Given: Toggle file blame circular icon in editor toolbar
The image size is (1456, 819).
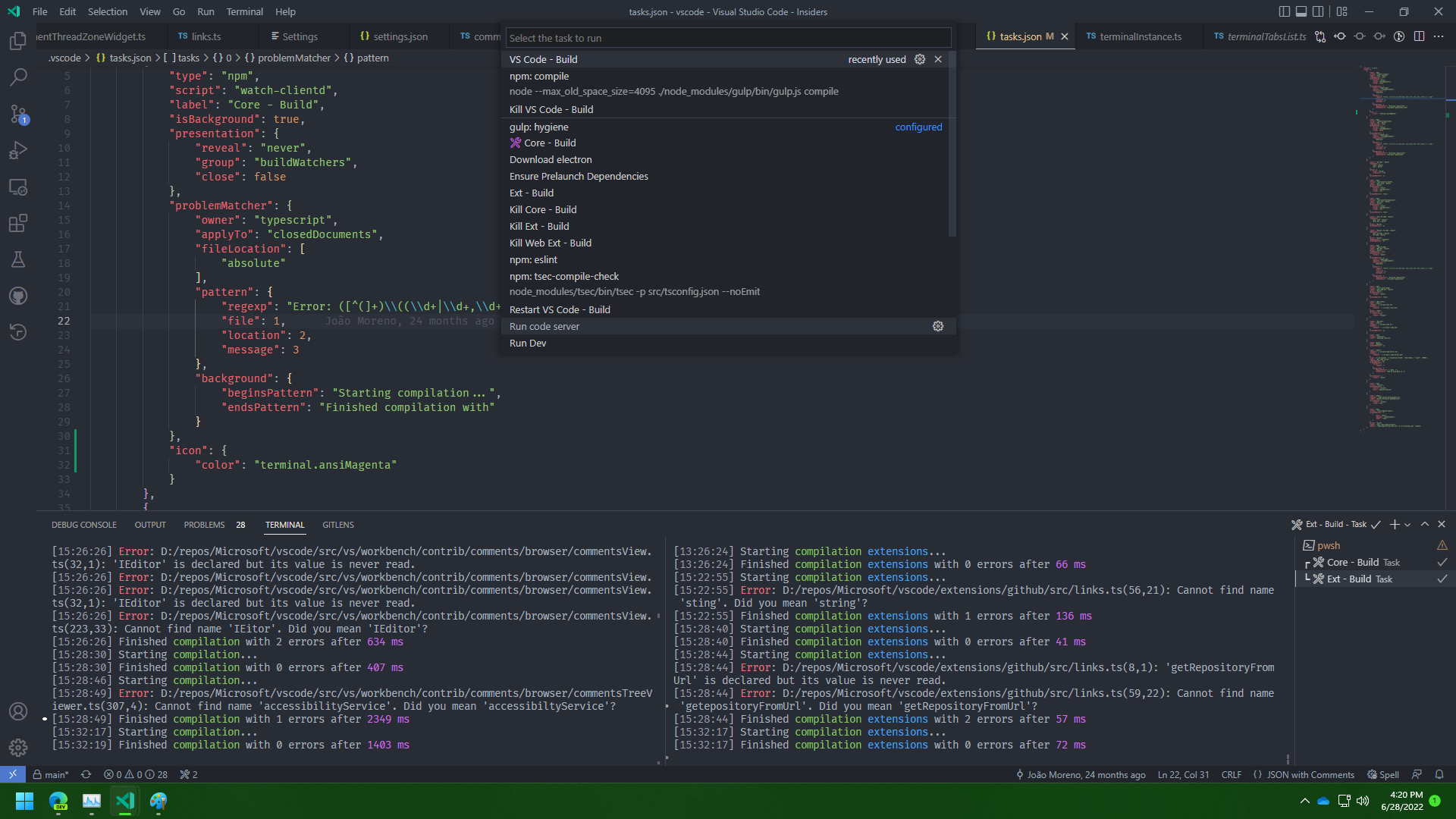Looking at the screenshot, I should [1399, 36].
